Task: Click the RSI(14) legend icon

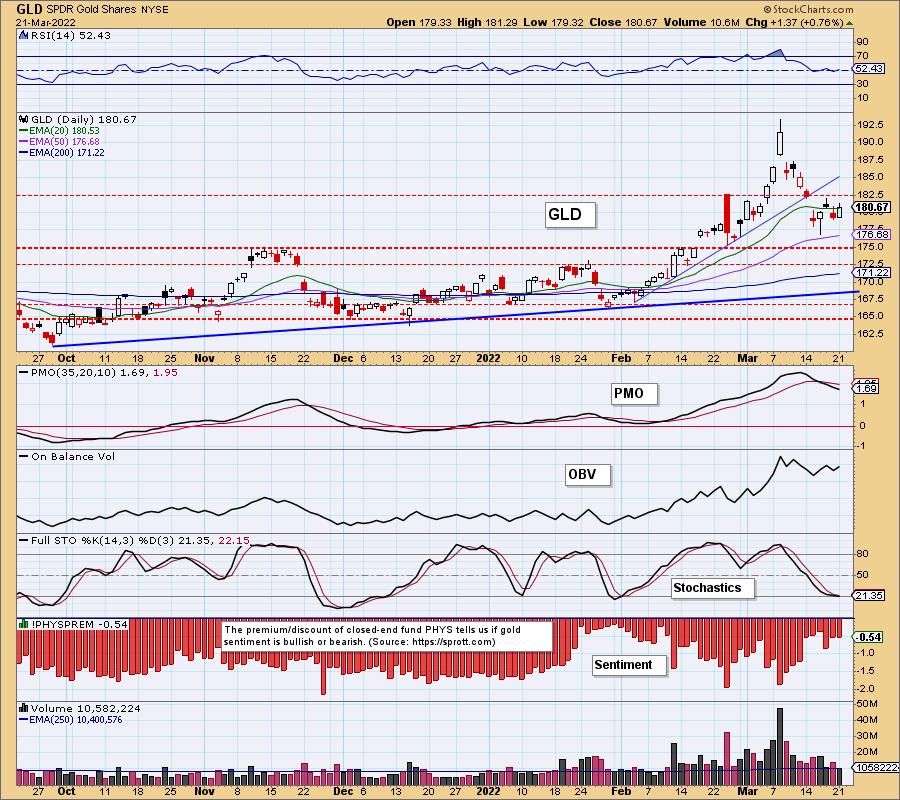Action: coord(23,36)
